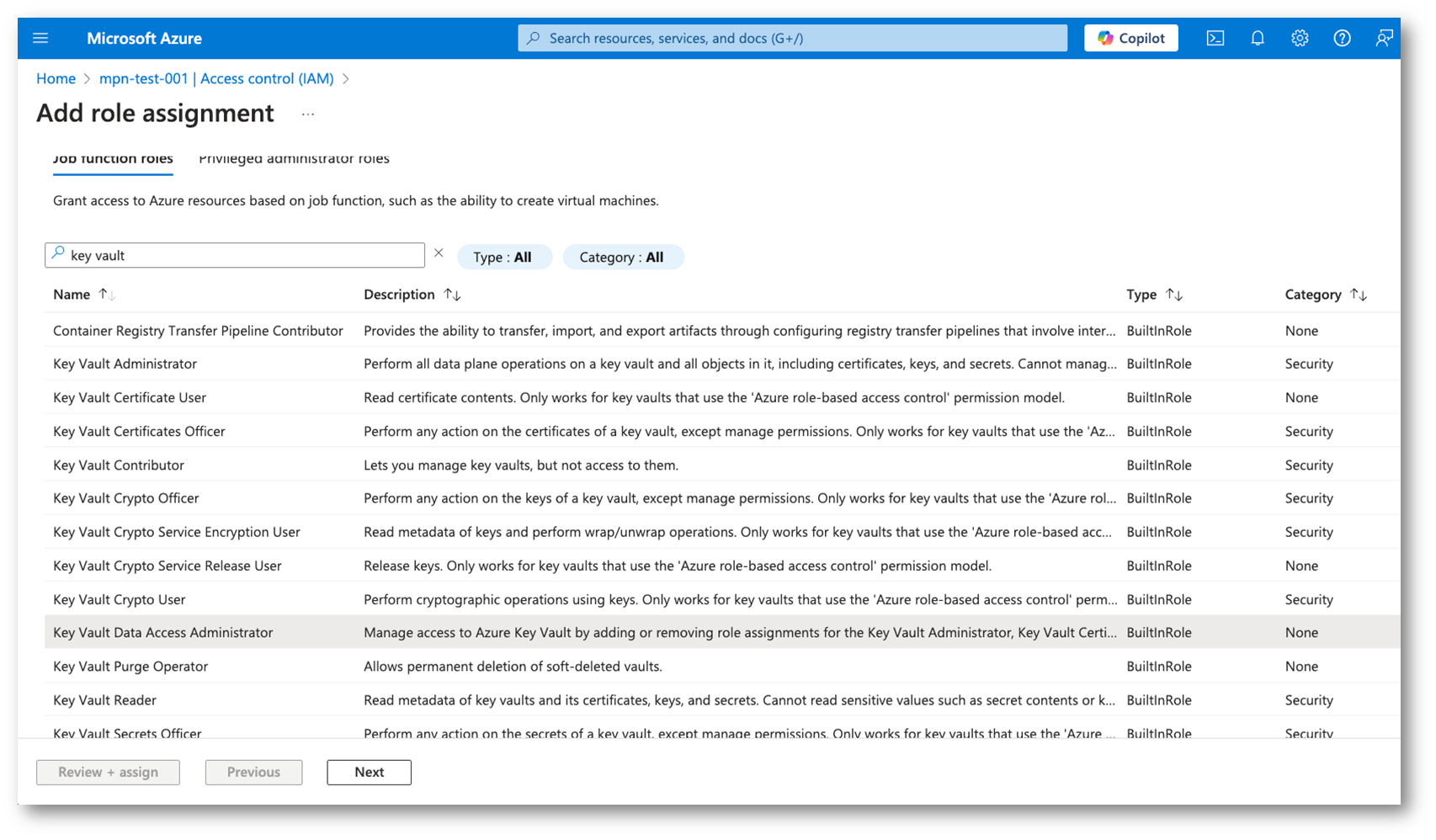The width and height of the screenshot is (1436, 840).
Task: Select the Key Vault Contributor role
Action: coord(119,465)
